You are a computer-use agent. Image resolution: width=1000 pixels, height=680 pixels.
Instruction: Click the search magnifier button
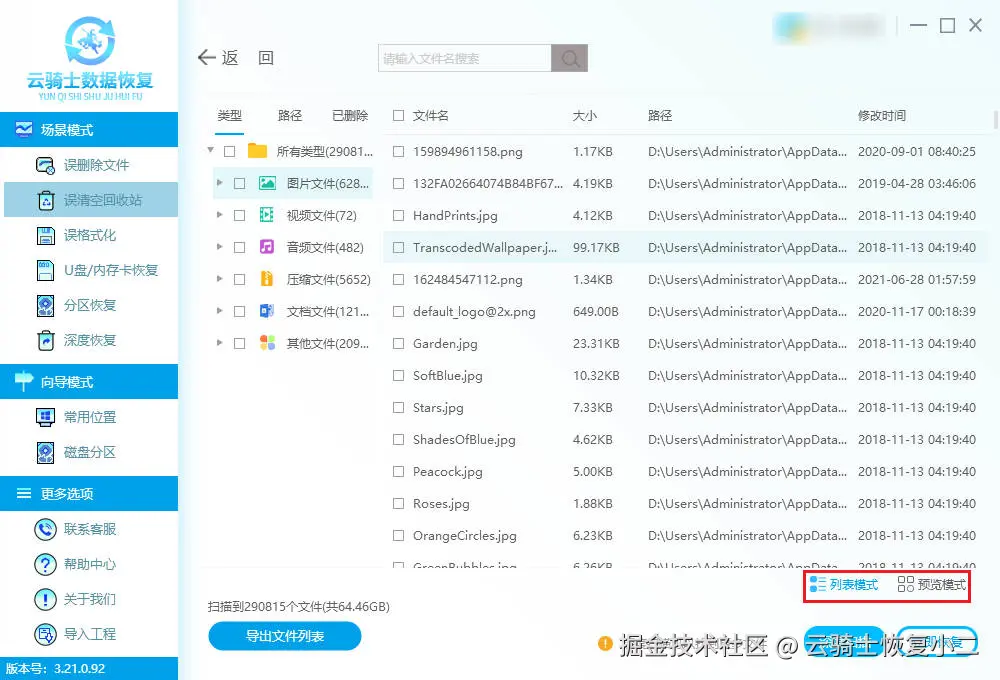coord(570,58)
